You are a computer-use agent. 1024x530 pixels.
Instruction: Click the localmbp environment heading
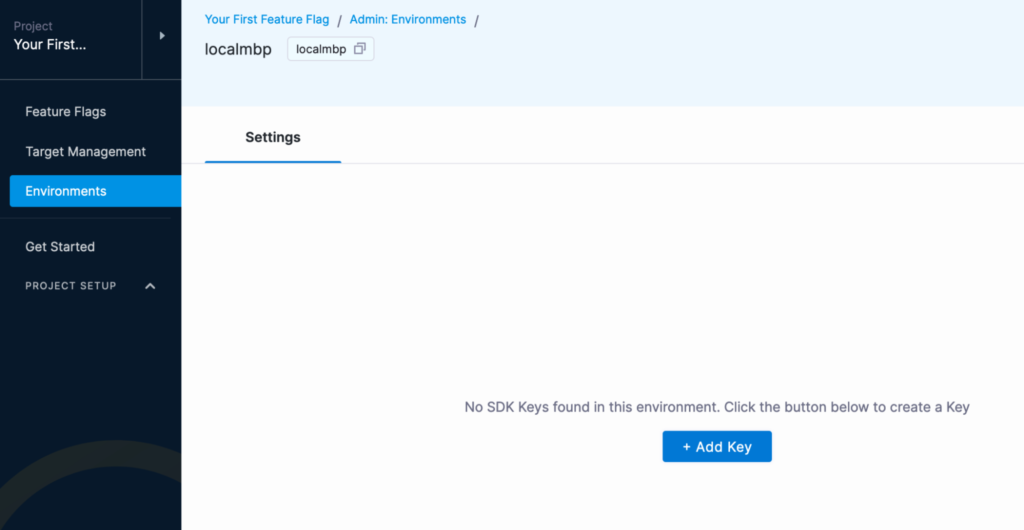238,50
